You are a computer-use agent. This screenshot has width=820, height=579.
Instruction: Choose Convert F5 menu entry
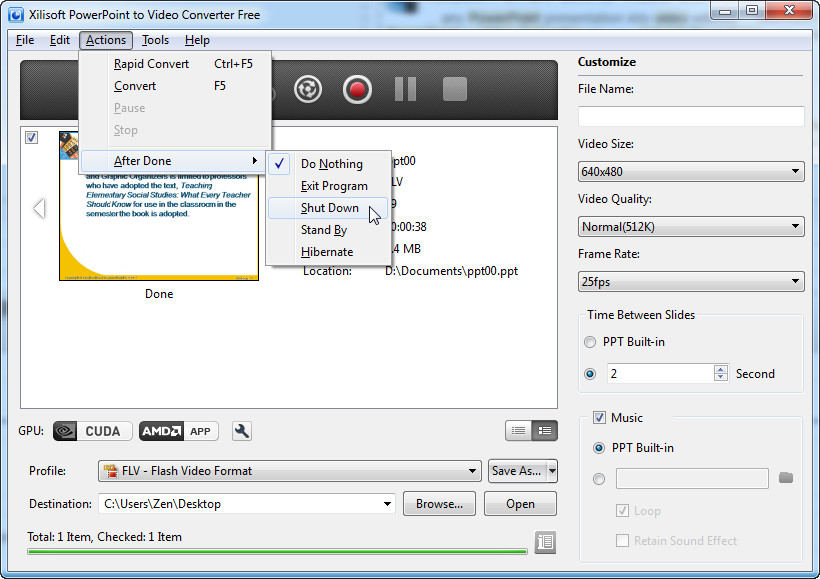(175, 86)
